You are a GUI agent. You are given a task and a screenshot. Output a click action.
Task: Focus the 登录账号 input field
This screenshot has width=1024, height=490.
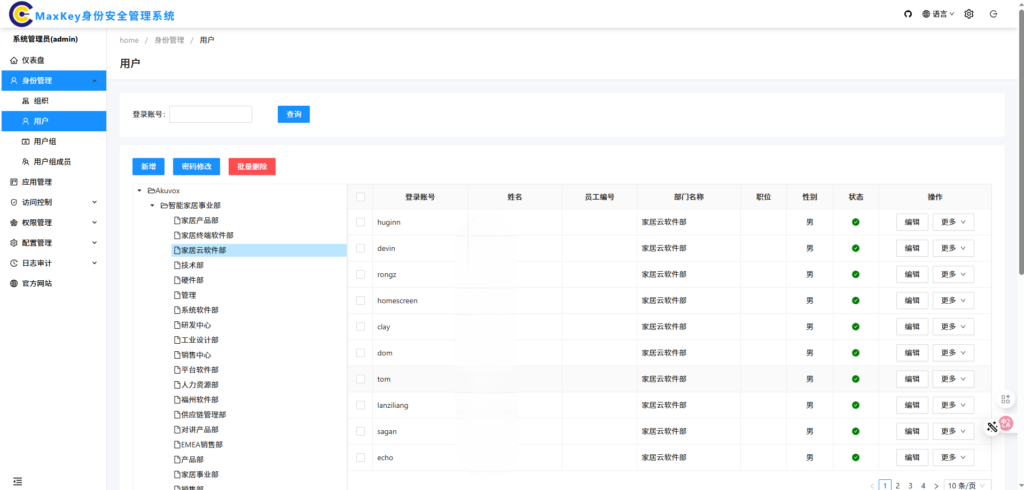pos(210,114)
